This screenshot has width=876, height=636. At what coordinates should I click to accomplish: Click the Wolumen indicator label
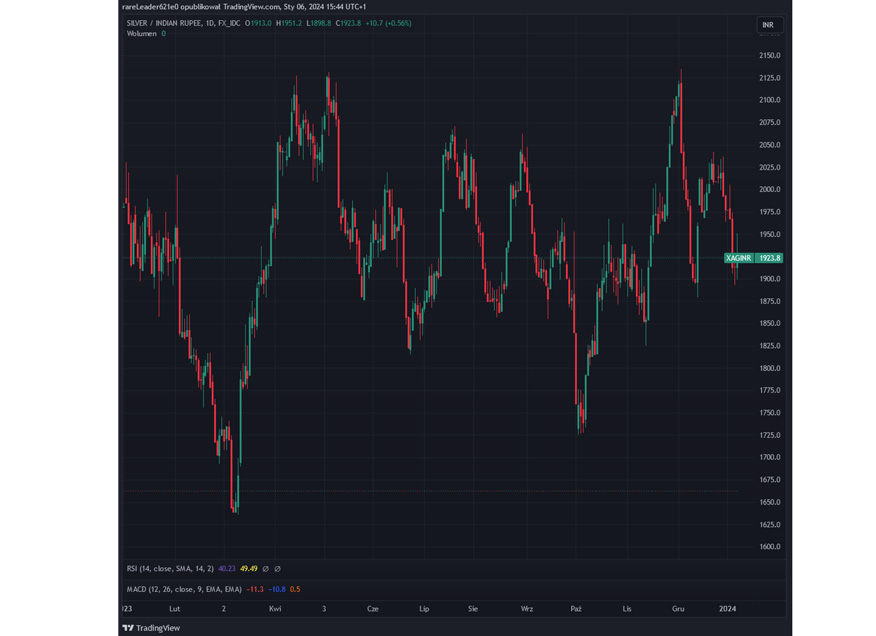tap(141, 34)
